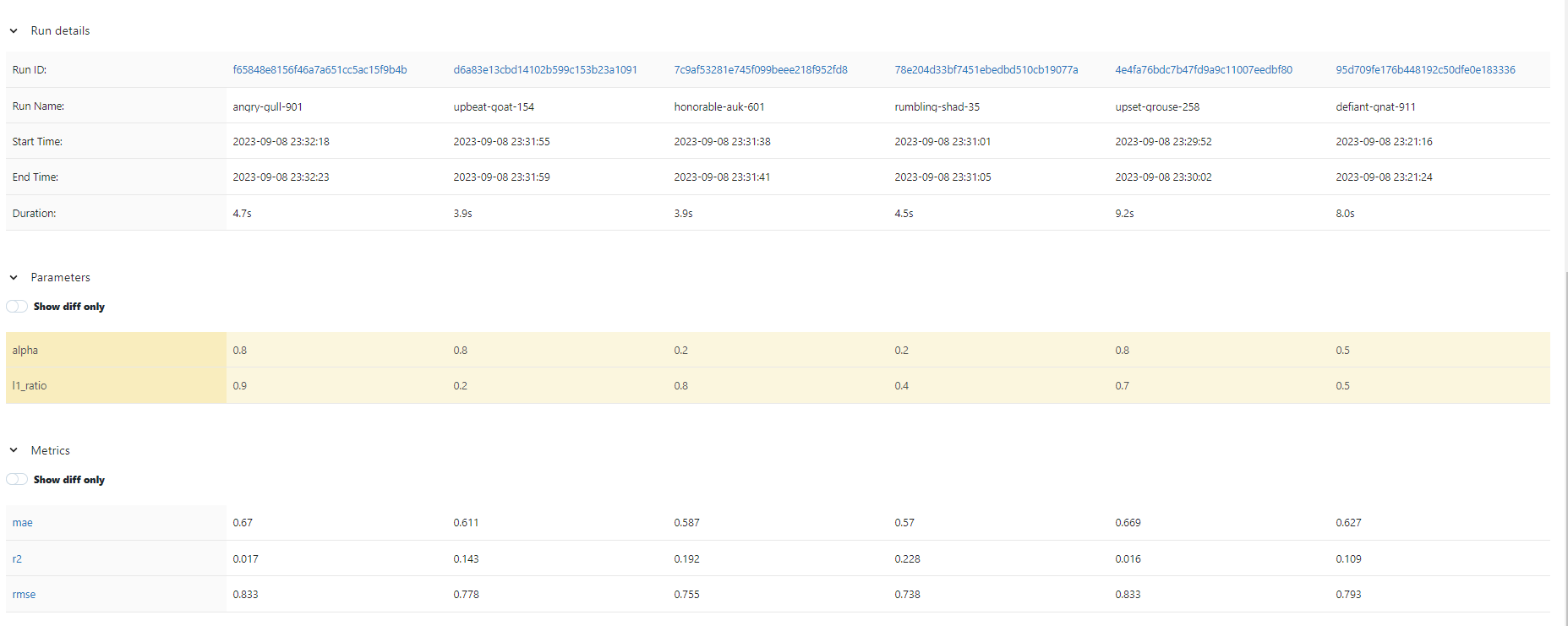The height and width of the screenshot is (626, 1568).
Task: Click start time 2023-09-08 23:31:38
Action: coord(722,142)
